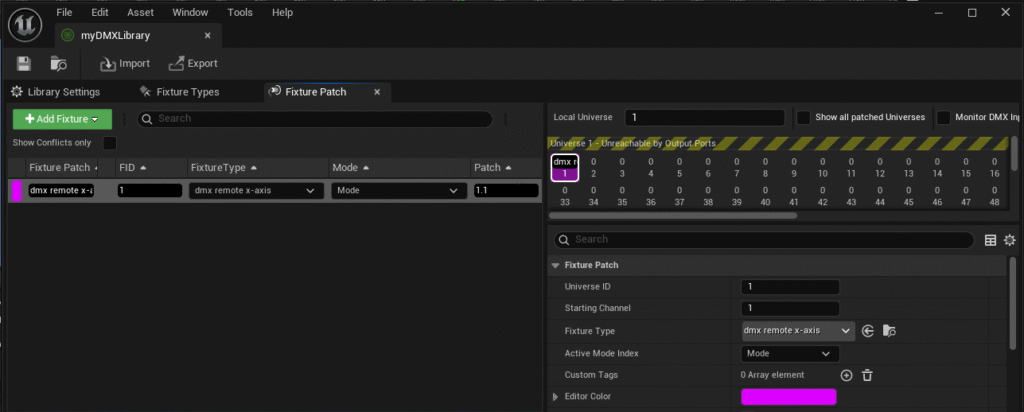Click the vertical scrollbar of the universe grid
The width and height of the screenshot is (1024, 412).
point(1014,154)
